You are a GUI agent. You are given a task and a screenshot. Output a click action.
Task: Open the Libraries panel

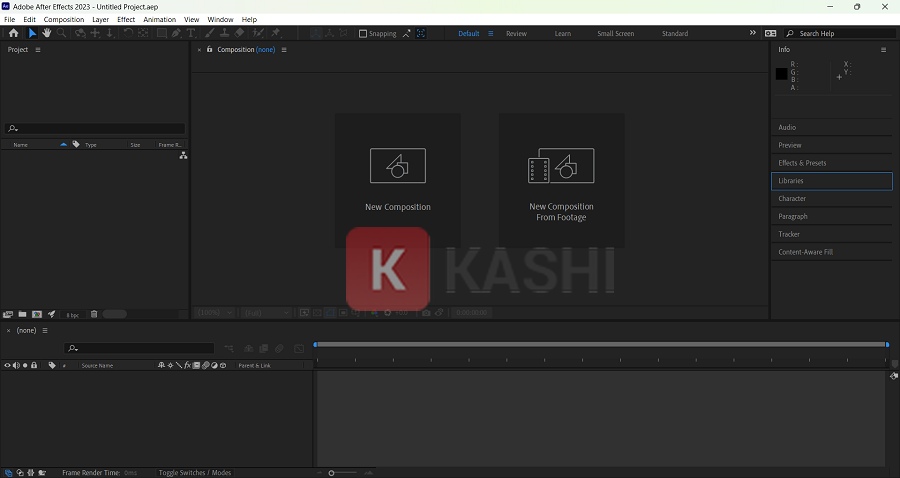click(x=832, y=181)
